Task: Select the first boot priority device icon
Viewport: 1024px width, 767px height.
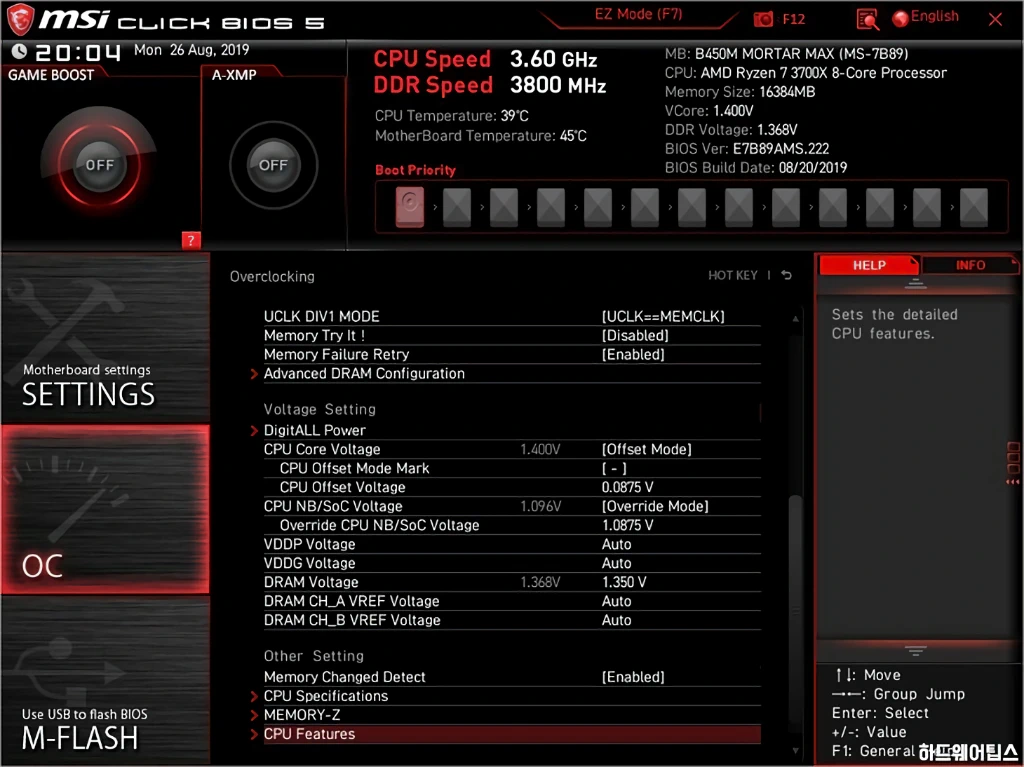Action: (x=409, y=206)
